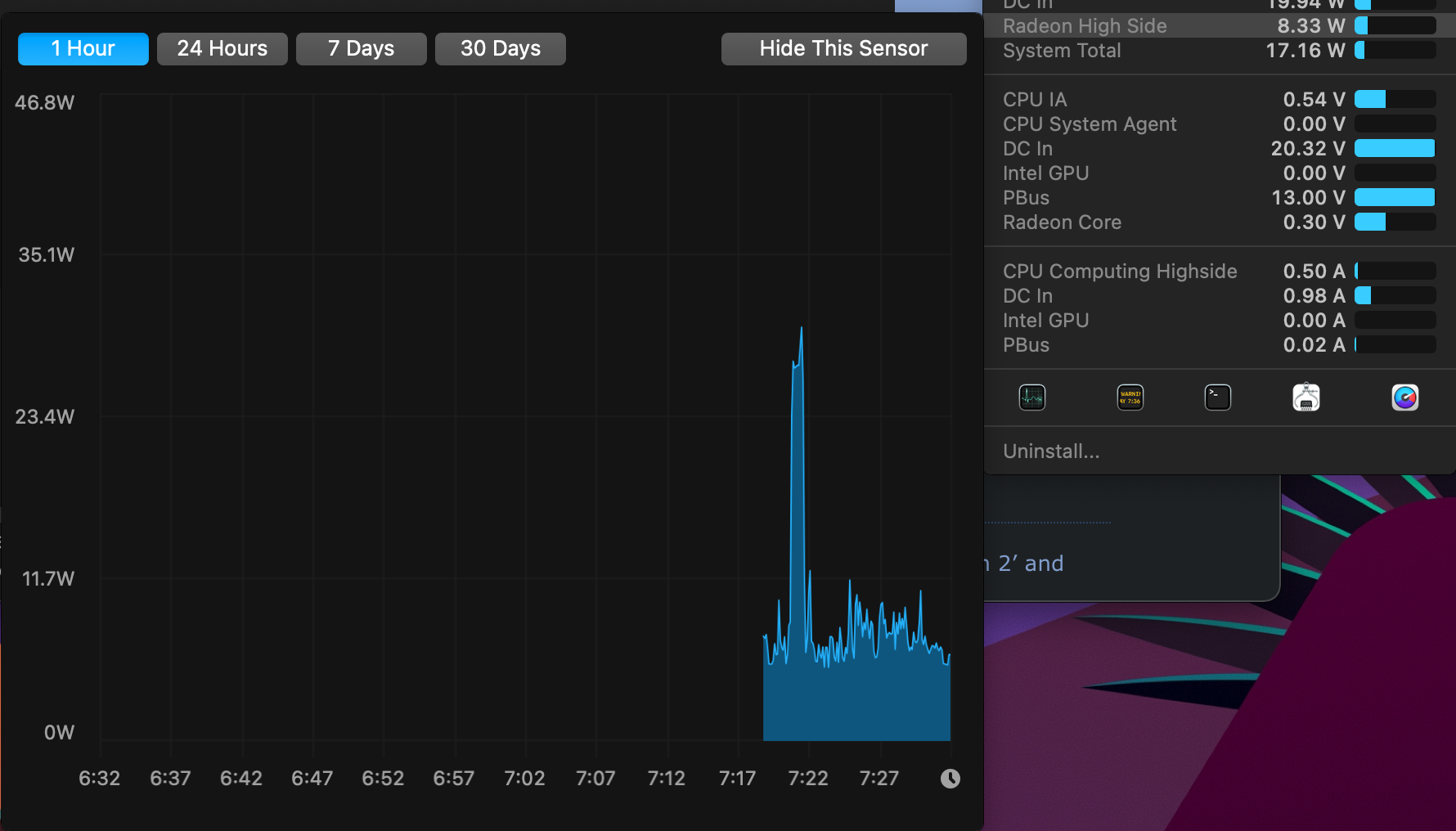The height and width of the screenshot is (831, 1456).
Task: Choose Uninstall from the menu
Action: click(1051, 451)
